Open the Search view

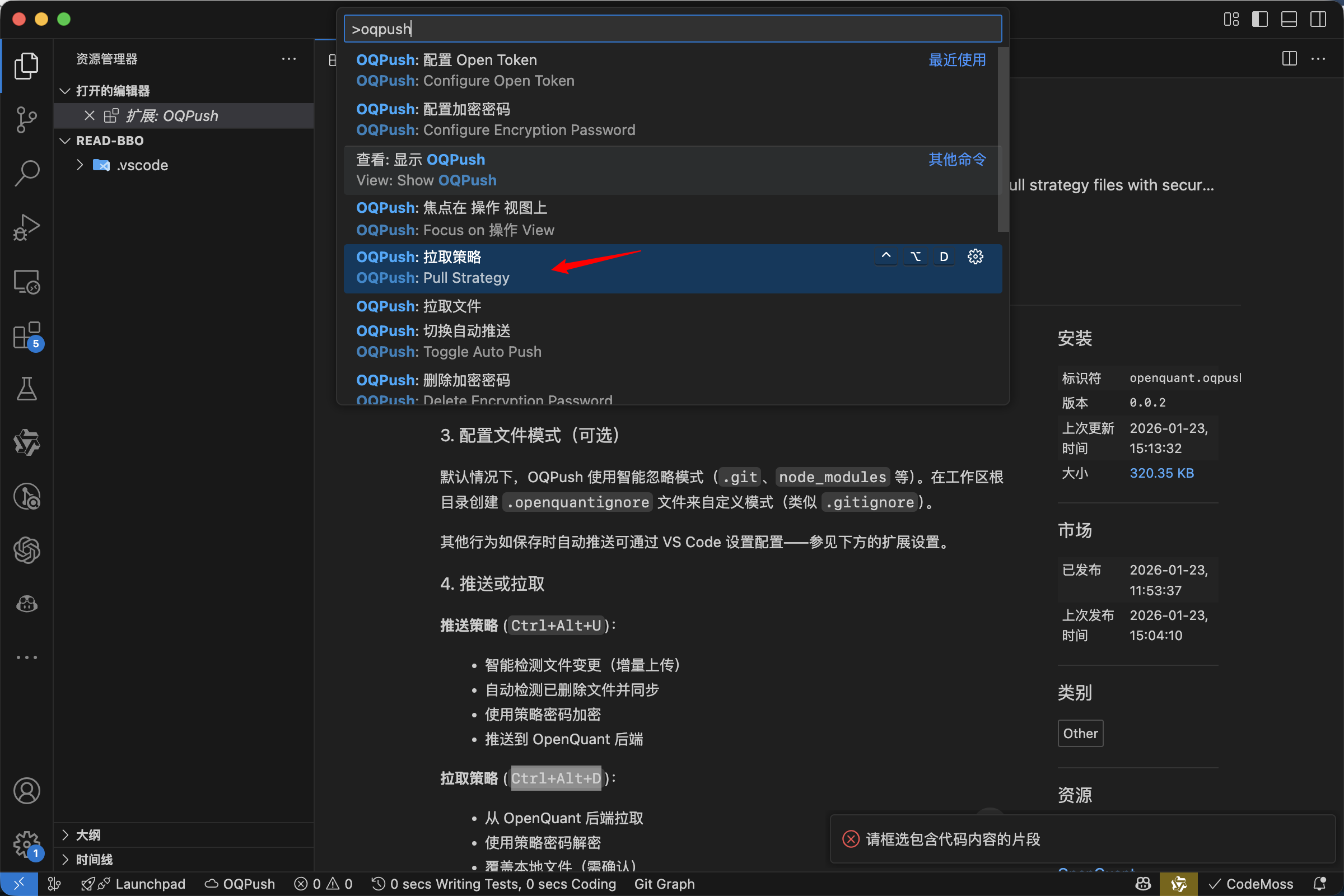[x=26, y=172]
